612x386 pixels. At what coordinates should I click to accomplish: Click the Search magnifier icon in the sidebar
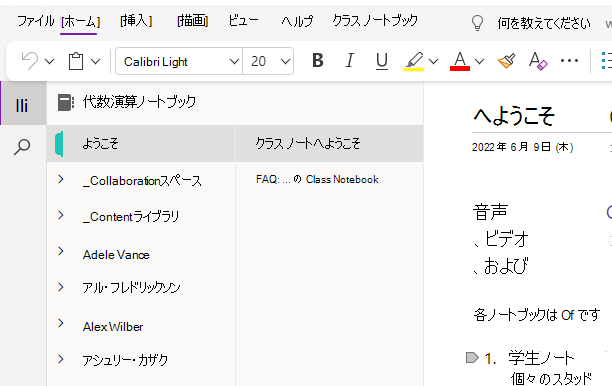pos(22,147)
